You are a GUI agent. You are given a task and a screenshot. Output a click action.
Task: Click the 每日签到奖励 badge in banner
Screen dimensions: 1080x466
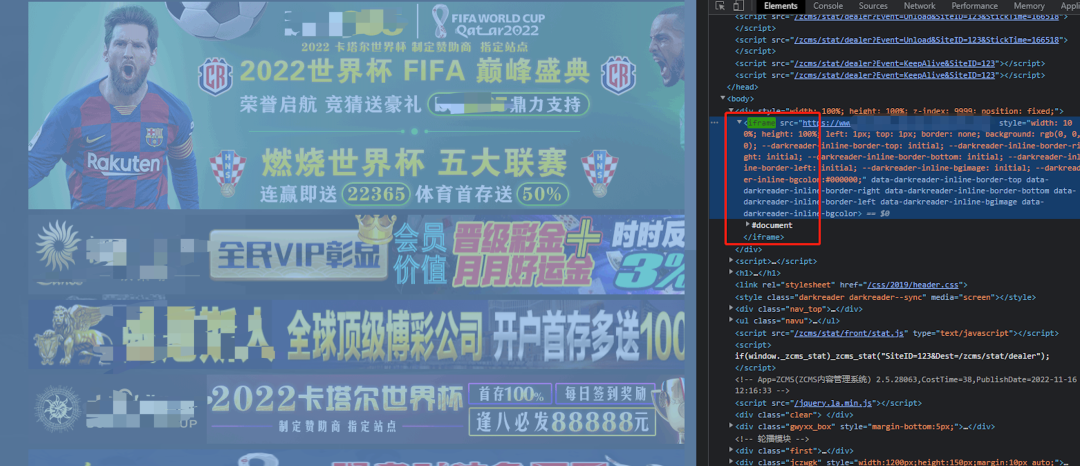(606, 394)
